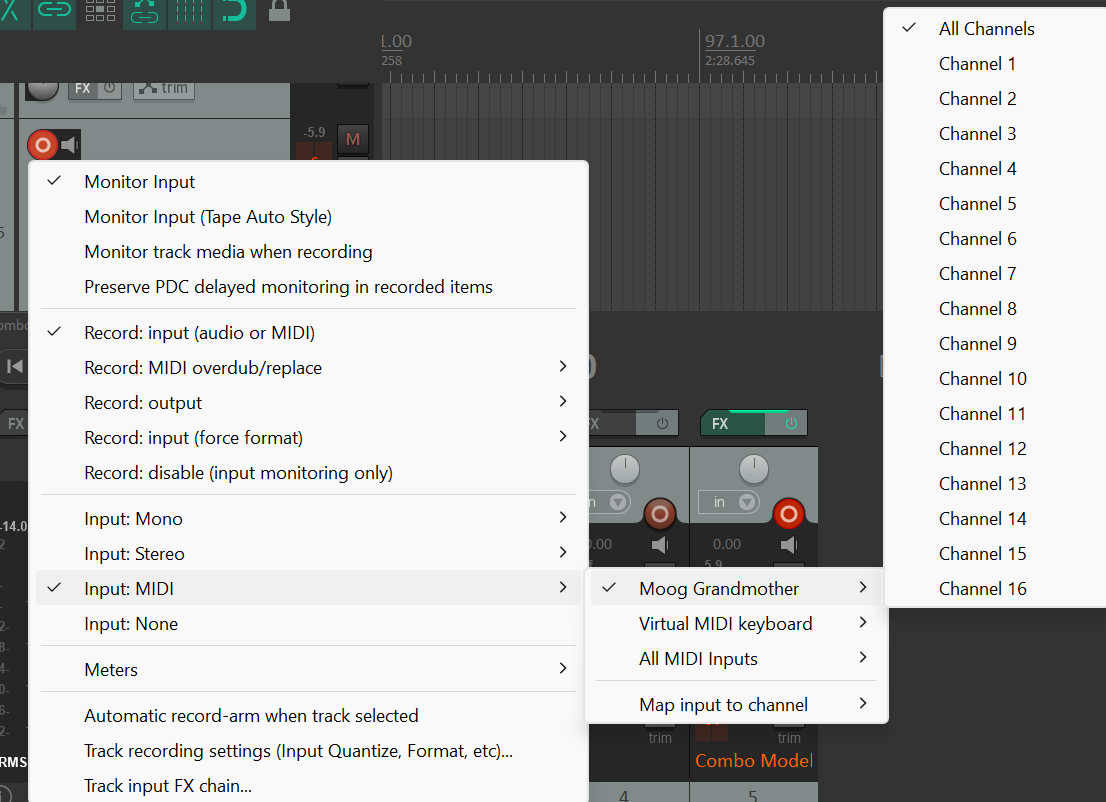Bypass FX power icon on track panel

109,88
